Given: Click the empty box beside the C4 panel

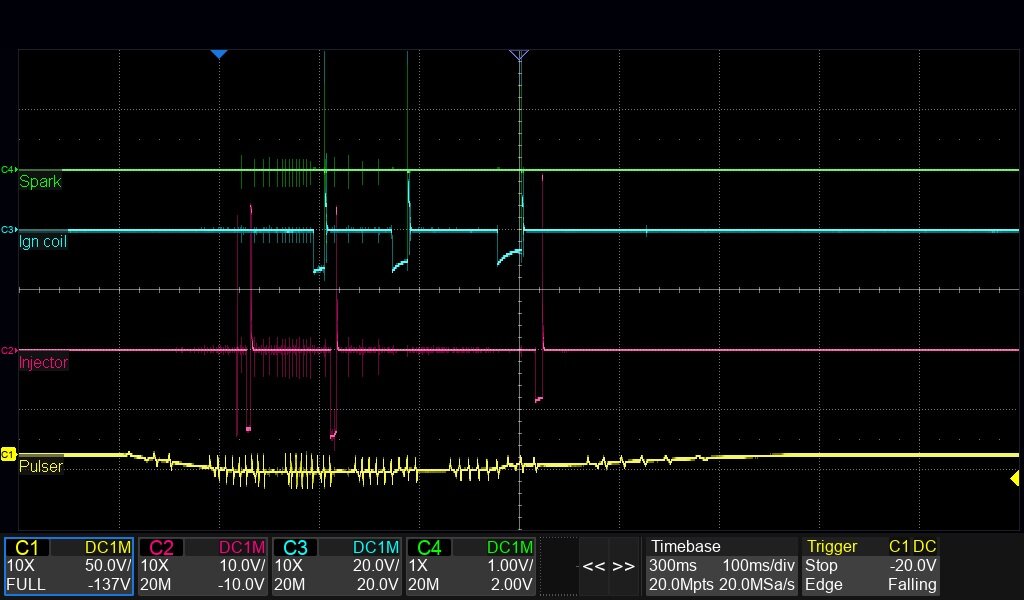Looking at the screenshot, I should [559, 566].
